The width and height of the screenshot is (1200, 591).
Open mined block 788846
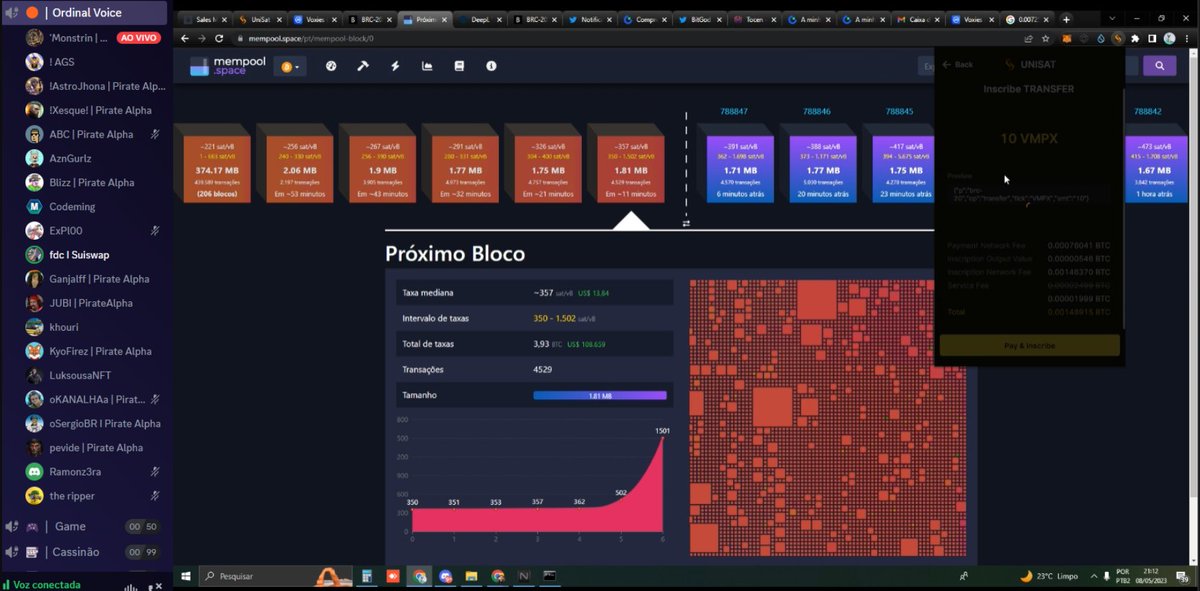(817, 164)
